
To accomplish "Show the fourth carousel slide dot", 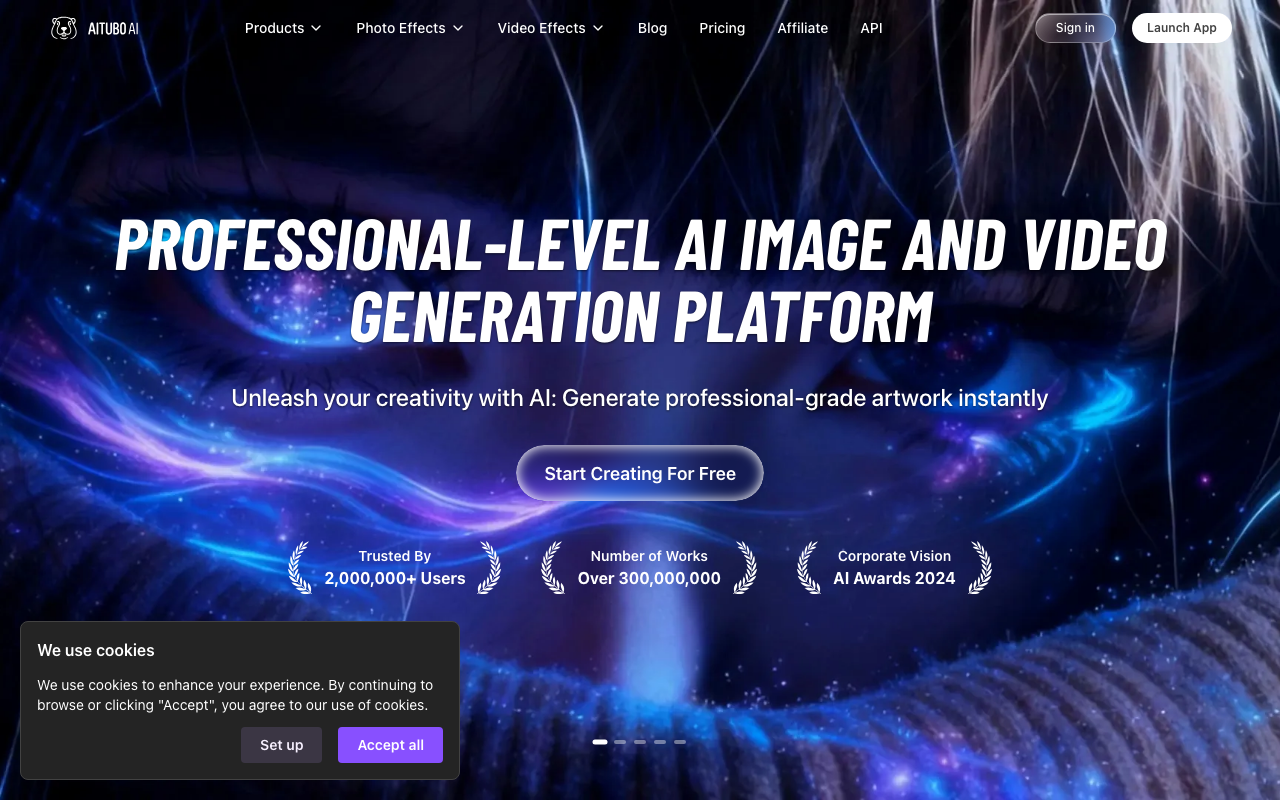I will [x=660, y=742].
